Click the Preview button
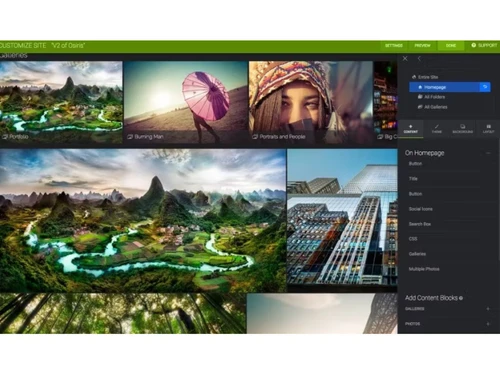Viewport: 500px width, 375px height. click(x=422, y=45)
